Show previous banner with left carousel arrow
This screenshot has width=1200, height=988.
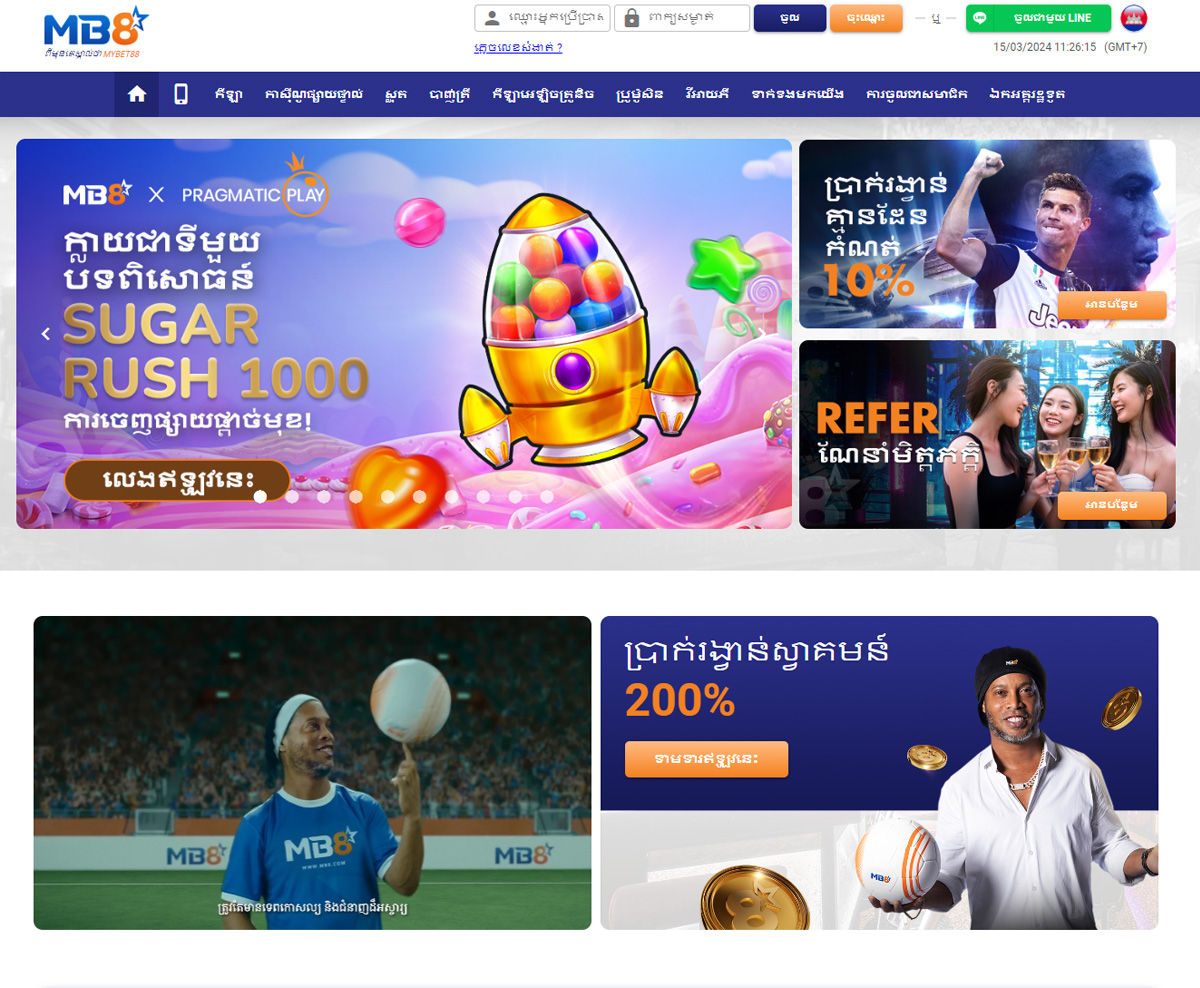pos(45,334)
